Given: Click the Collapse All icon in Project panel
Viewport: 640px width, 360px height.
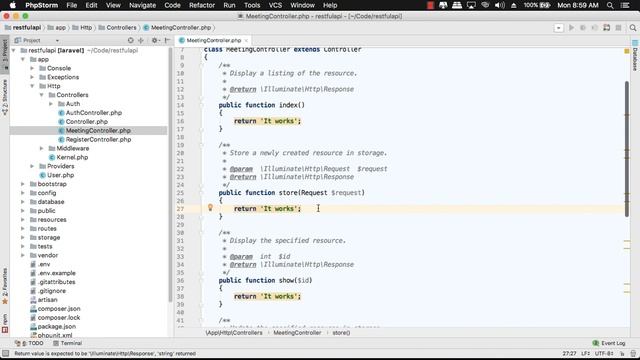Looking at the screenshot, I should [141, 40].
